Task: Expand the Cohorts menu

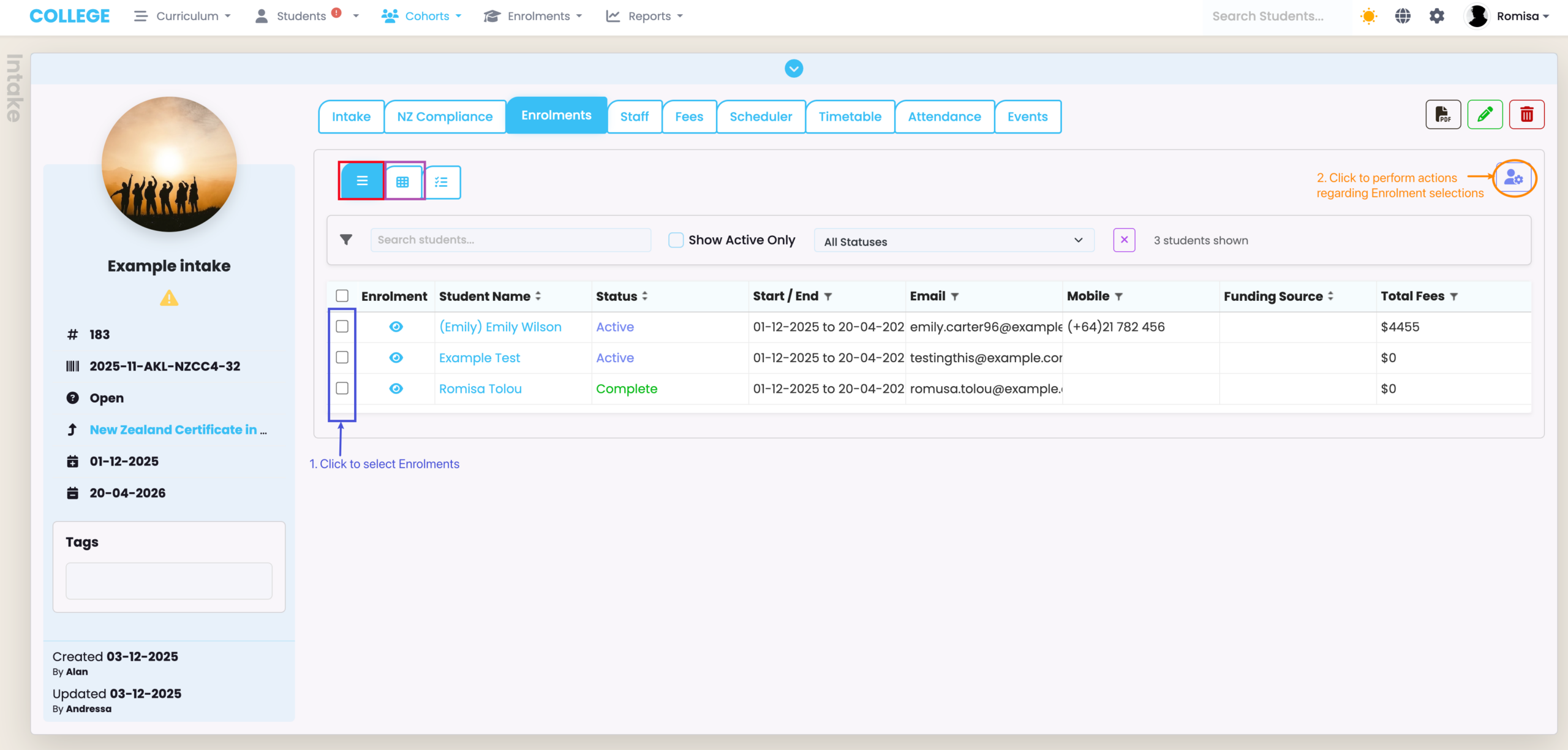Action: coord(421,17)
